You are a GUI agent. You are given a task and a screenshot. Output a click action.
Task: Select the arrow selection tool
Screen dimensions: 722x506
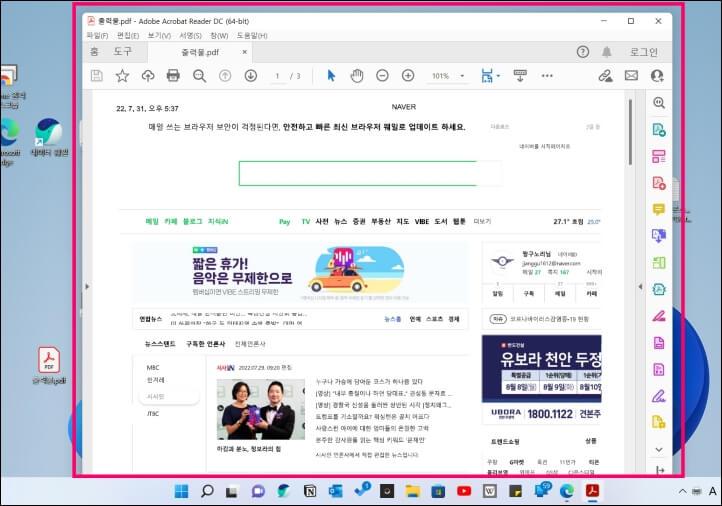tap(331, 76)
